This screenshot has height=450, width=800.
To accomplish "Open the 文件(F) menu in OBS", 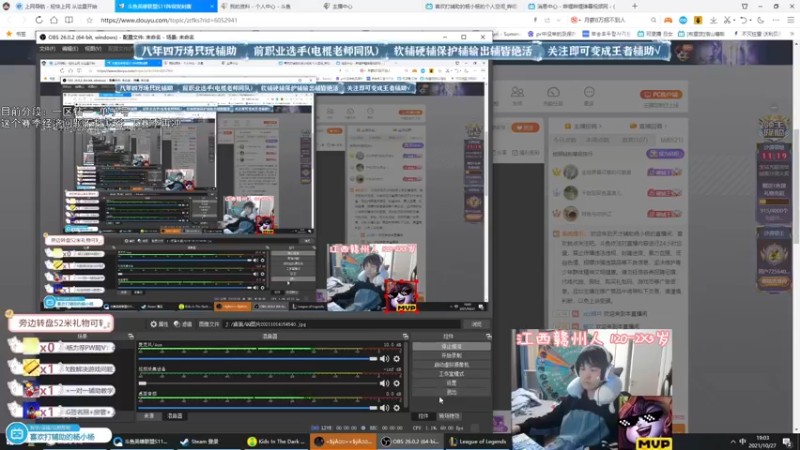I will (x=47, y=48).
